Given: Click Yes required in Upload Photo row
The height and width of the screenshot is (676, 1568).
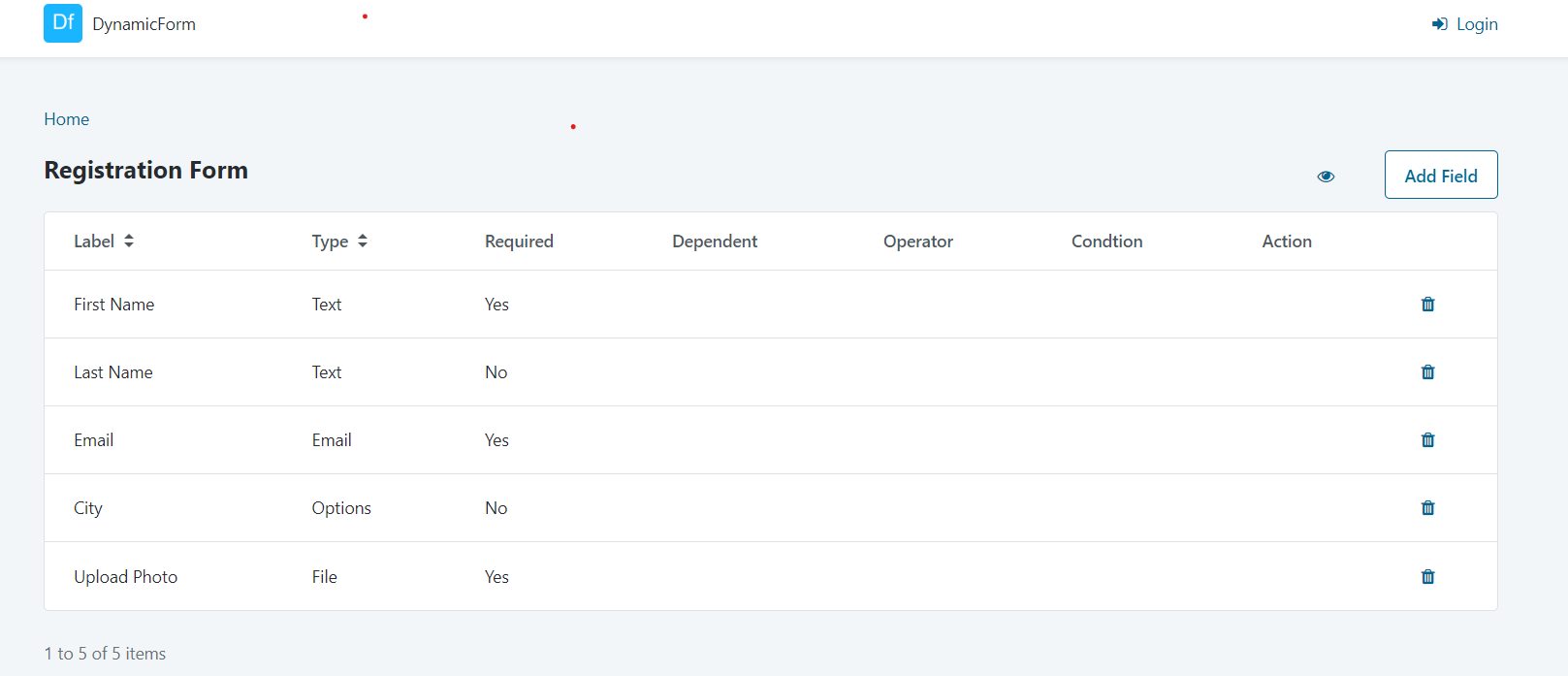Looking at the screenshot, I should coord(496,577).
